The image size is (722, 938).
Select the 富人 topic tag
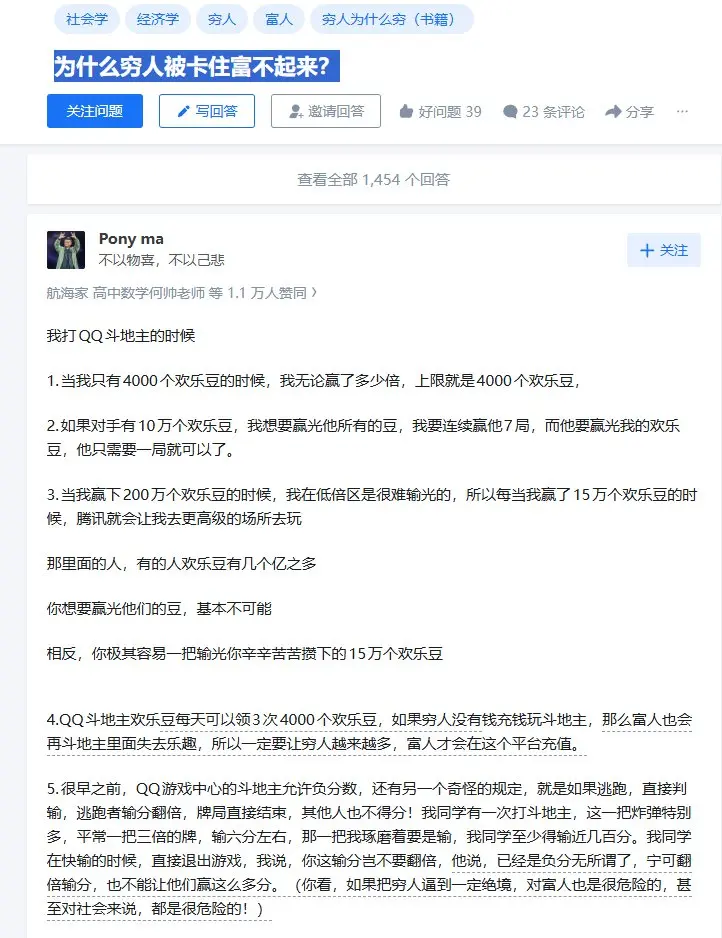[279, 19]
